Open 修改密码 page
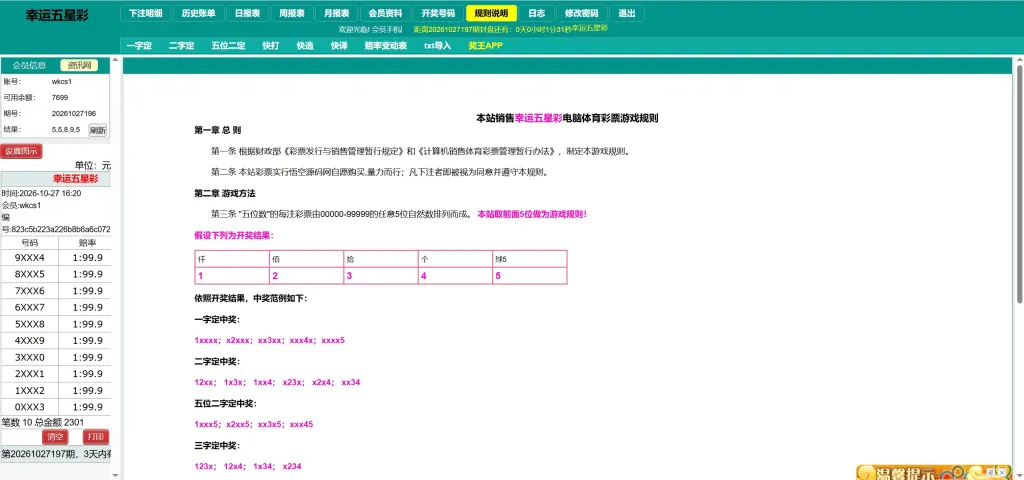 click(x=581, y=13)
